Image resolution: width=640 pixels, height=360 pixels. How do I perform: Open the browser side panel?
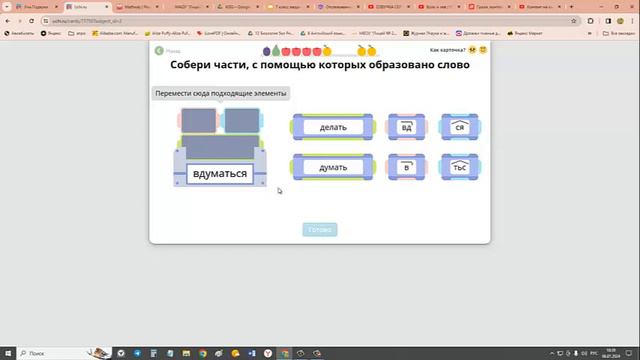[608, 21]
